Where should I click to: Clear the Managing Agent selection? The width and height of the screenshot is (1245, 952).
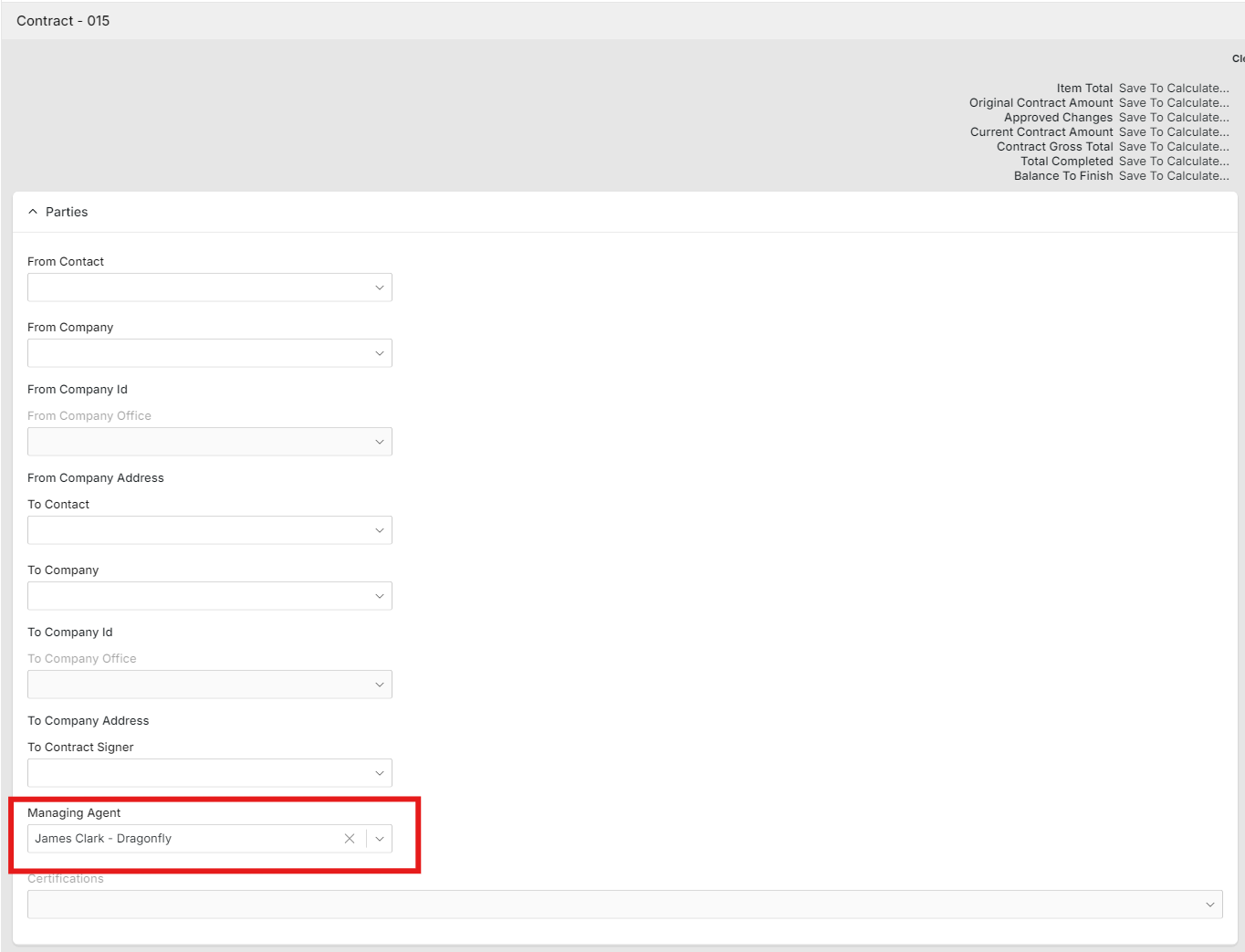pyautogui.click(x=350, y=839)
